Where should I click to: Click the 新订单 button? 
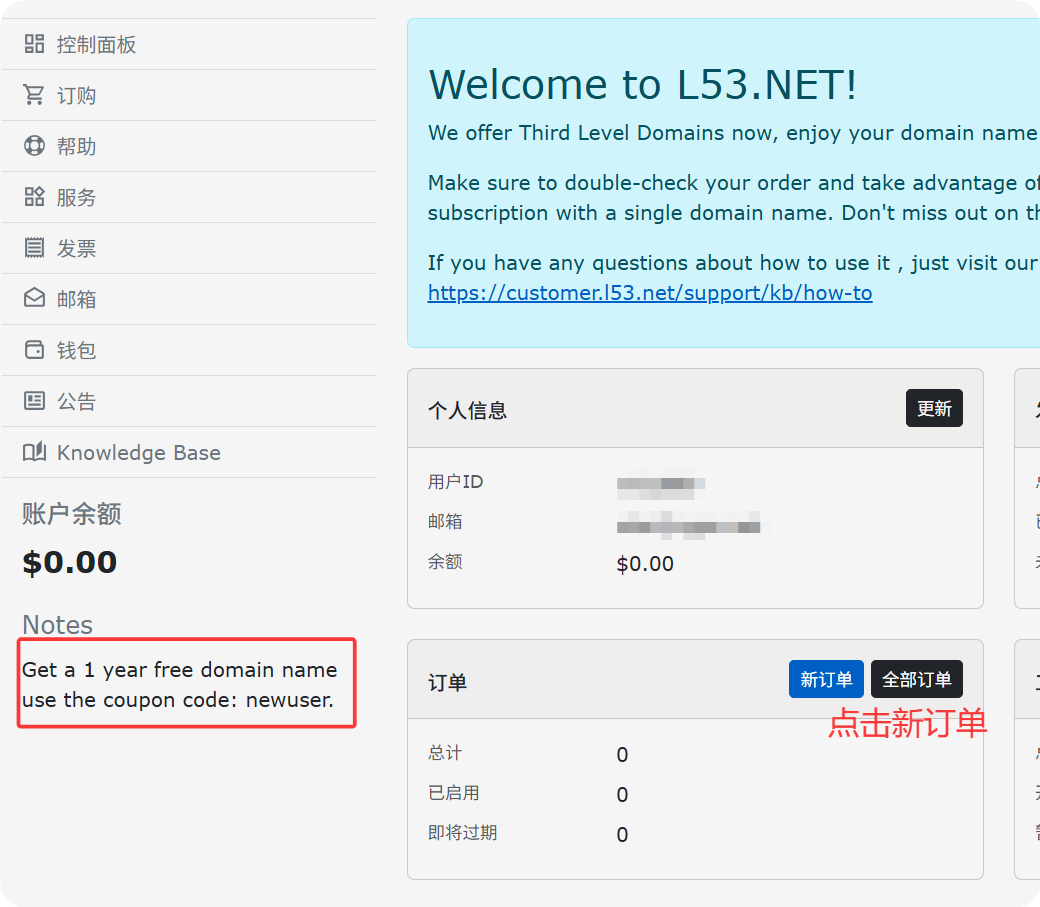pyautogui.click(x=826, y=679)
